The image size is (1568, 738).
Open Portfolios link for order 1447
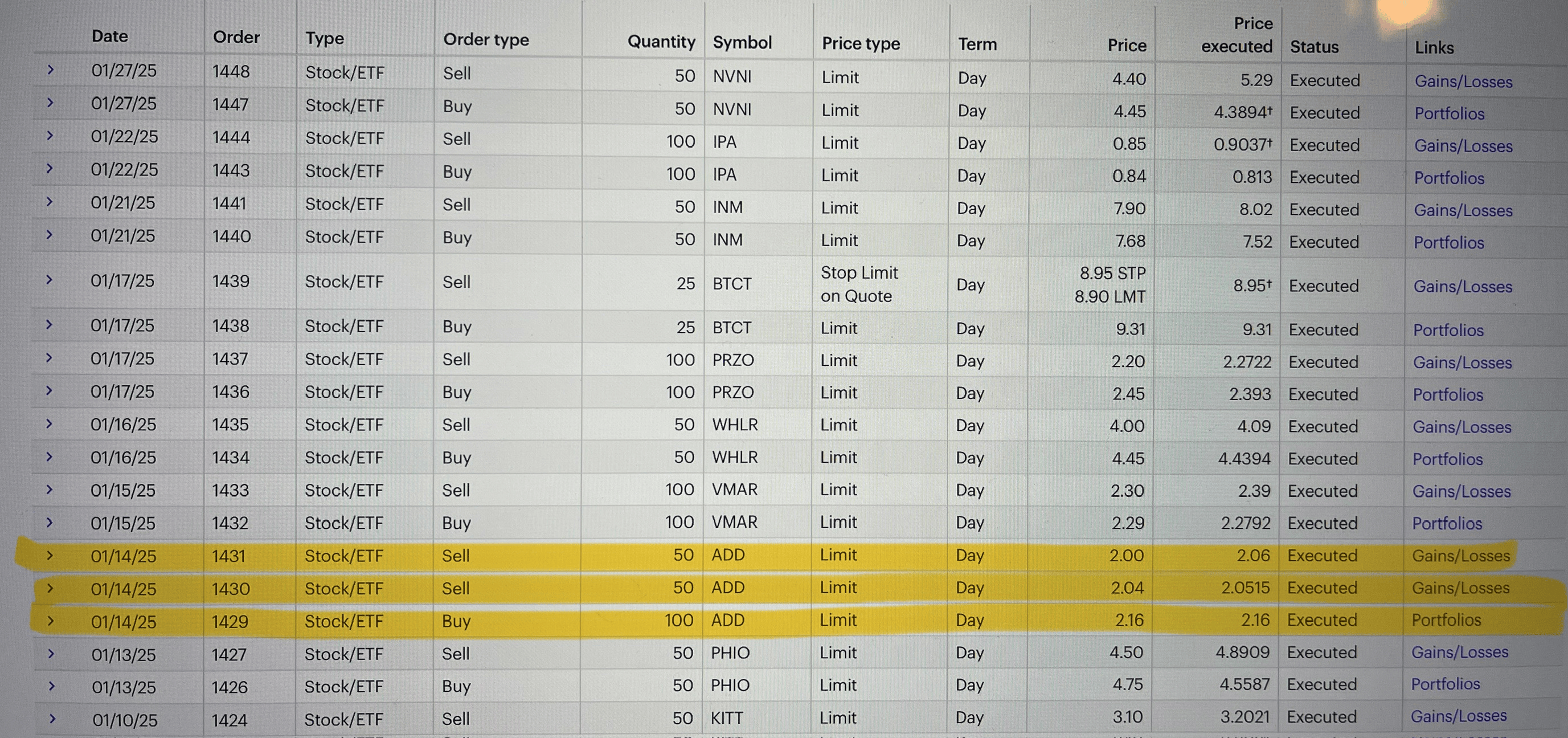click(1449, 114)
